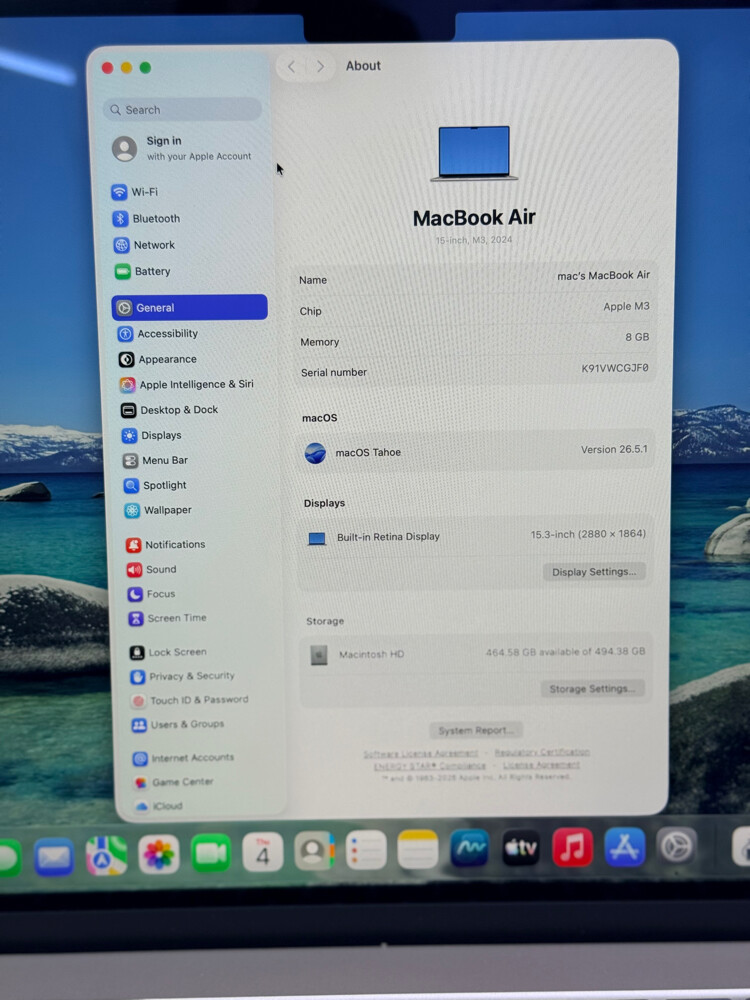Open Bluetooth settings in sidebar

click(147, 219)
